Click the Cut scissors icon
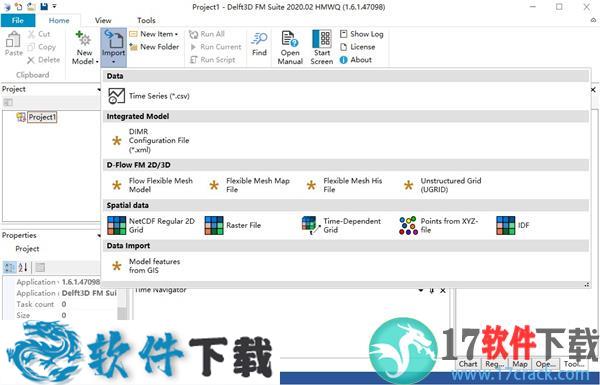 pyautogui.click(x=31, y=34)
